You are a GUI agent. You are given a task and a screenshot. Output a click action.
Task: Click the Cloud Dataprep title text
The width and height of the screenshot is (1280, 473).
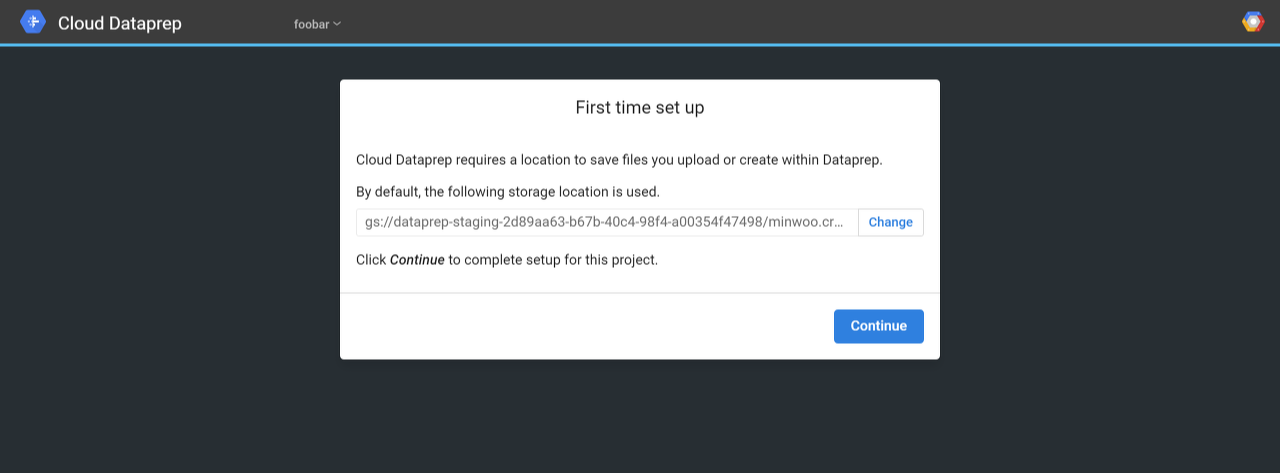tap(120, 23)
